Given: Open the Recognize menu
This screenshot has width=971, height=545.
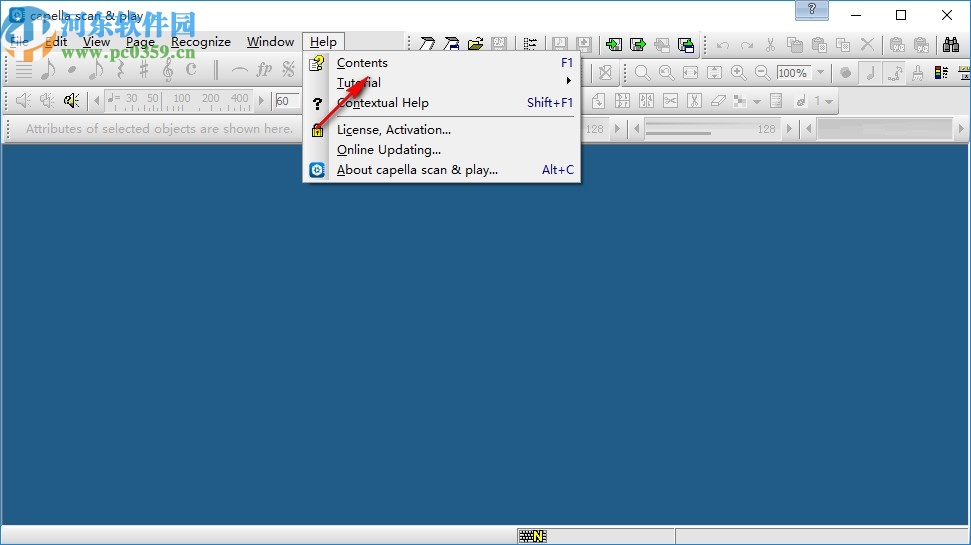Looking at the screenshot, I should 201,41.
